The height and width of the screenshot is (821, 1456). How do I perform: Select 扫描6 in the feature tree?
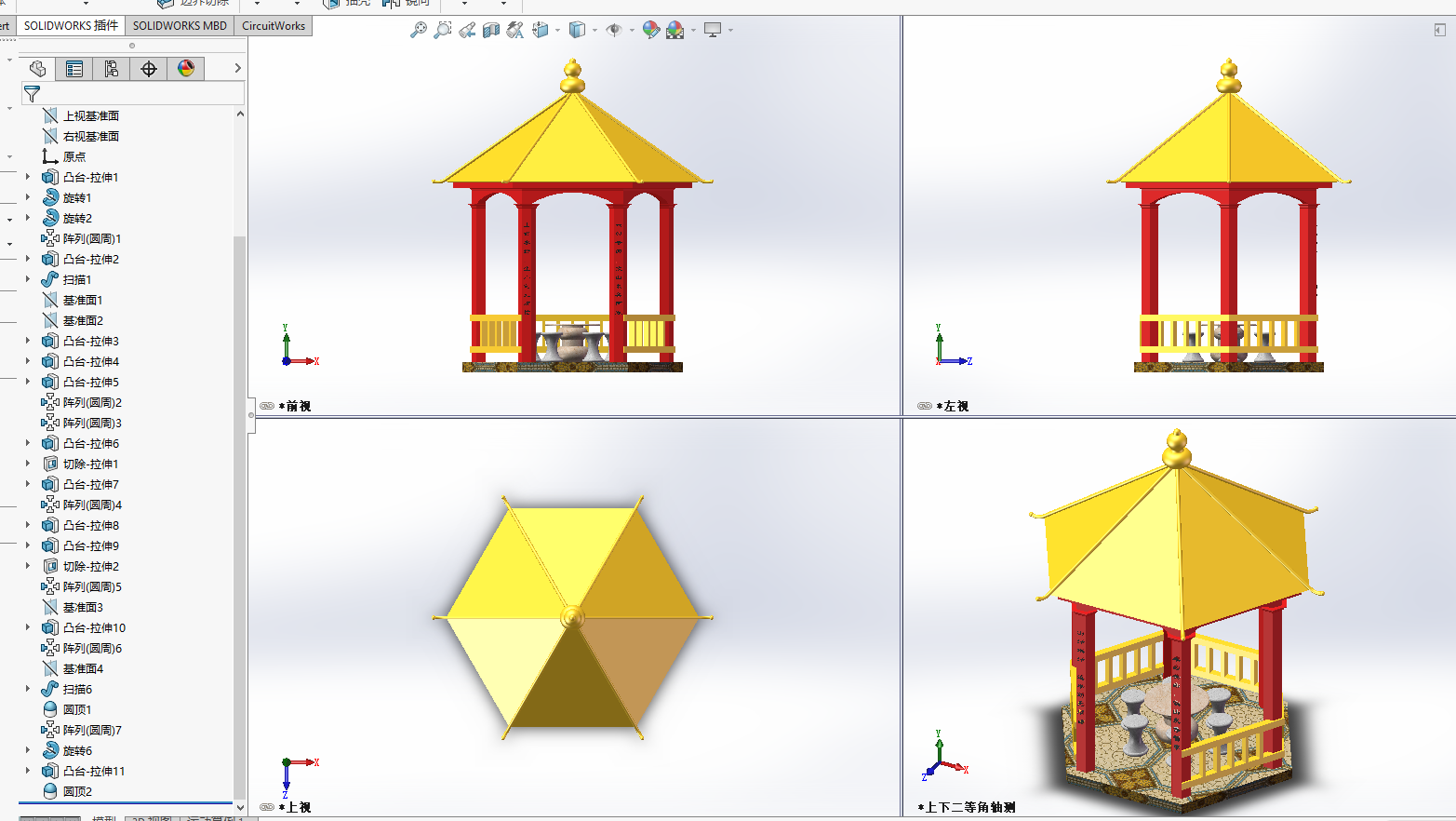(x=77, y=689)
